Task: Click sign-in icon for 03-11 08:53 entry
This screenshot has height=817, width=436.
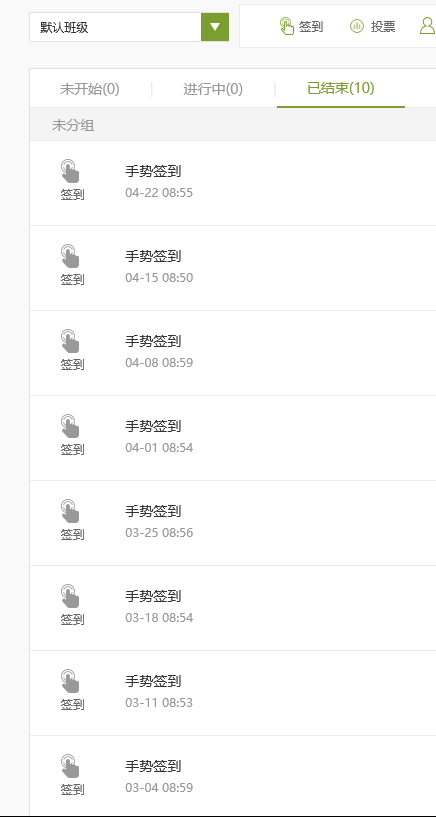Action: coord(70,681)
